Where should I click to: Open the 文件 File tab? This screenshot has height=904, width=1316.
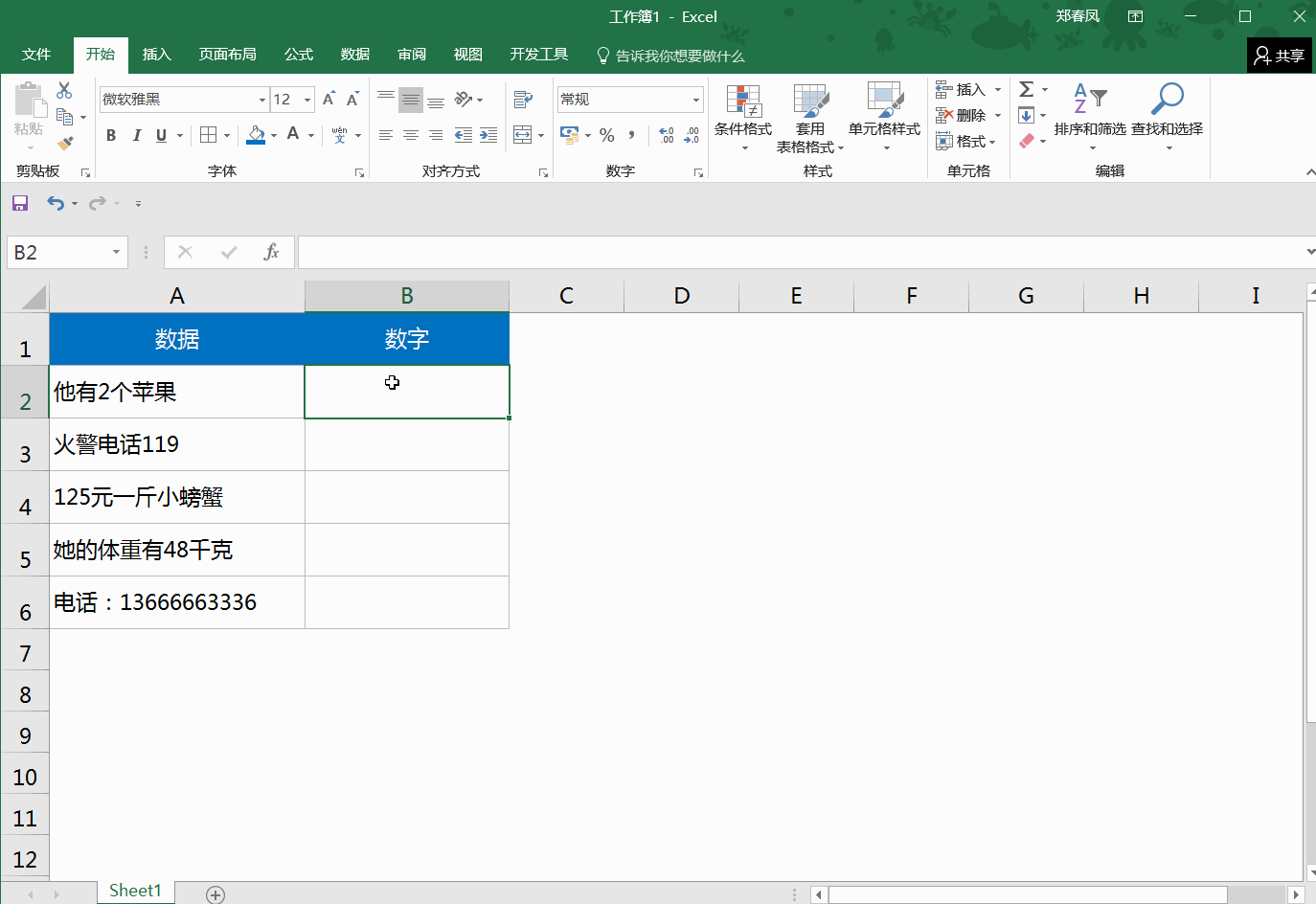tap(36, 55)
